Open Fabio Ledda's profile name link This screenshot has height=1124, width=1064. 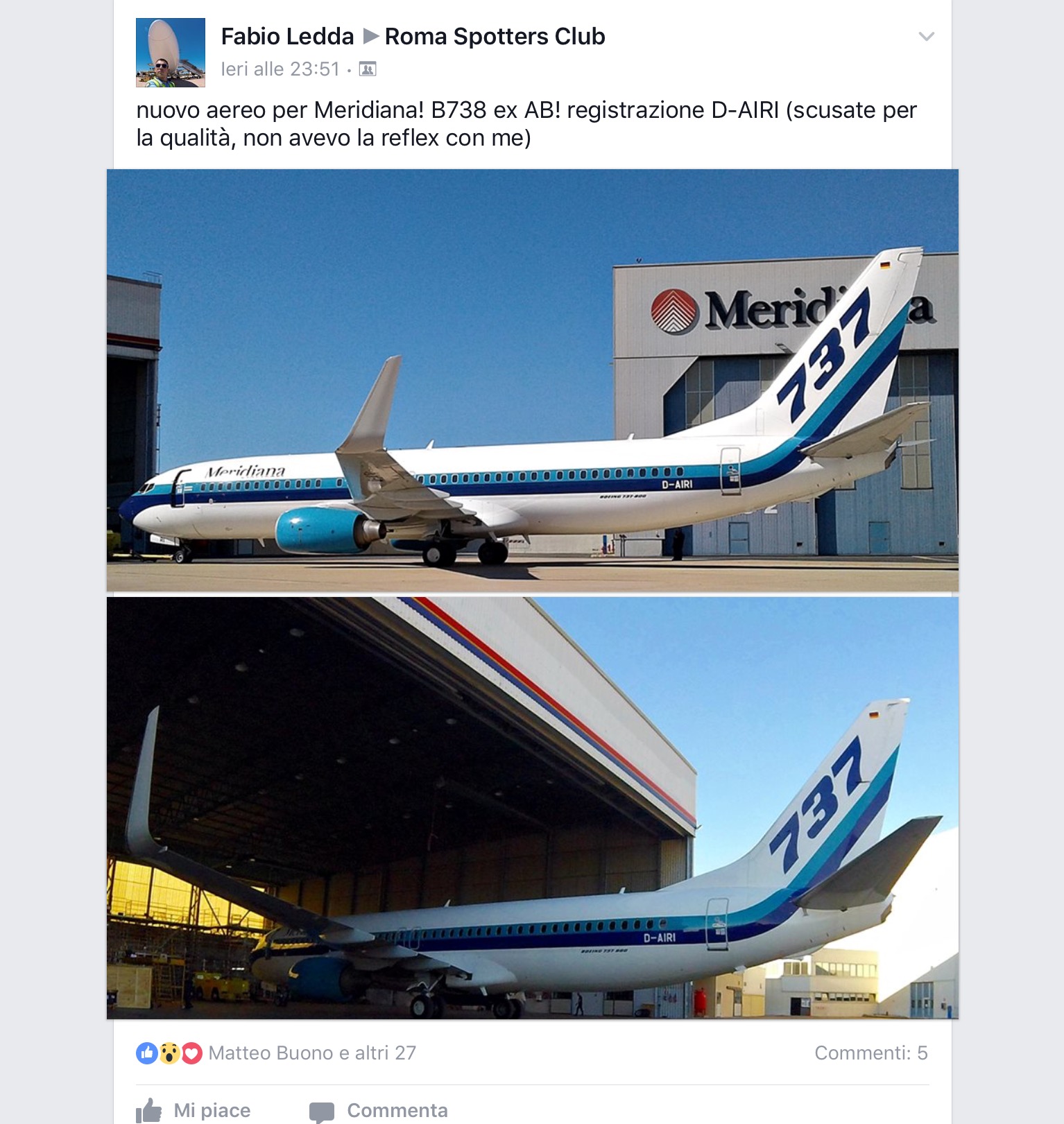287,36
